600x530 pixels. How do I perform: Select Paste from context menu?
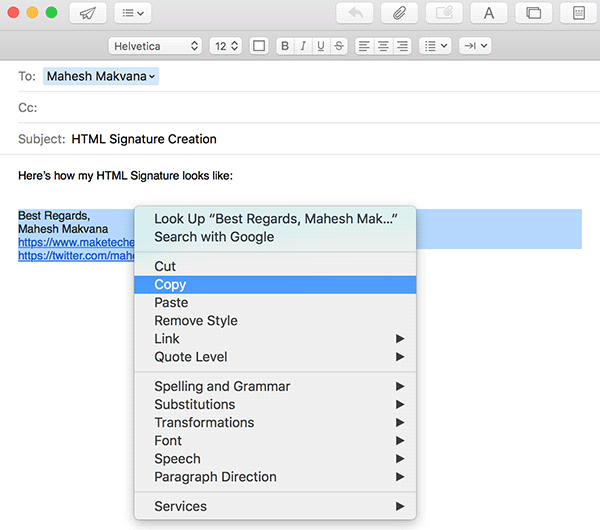(275, 303)
